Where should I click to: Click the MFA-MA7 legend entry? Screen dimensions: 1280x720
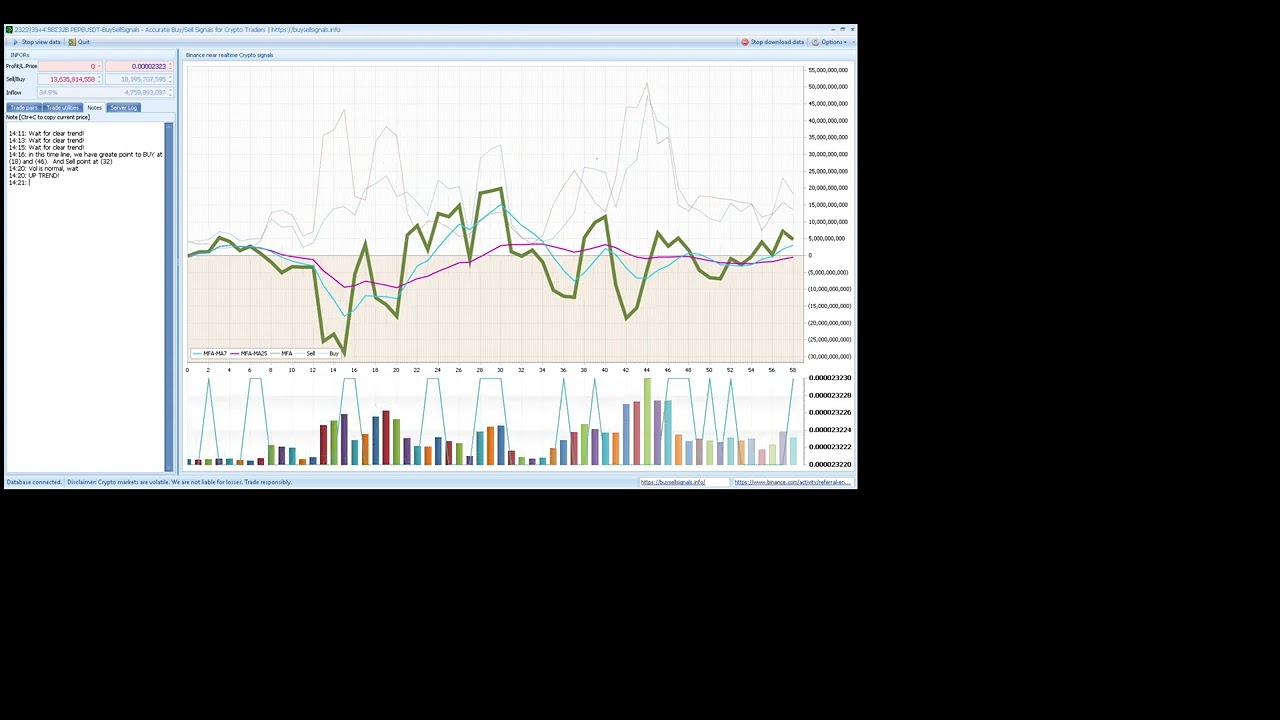[210, 353]
